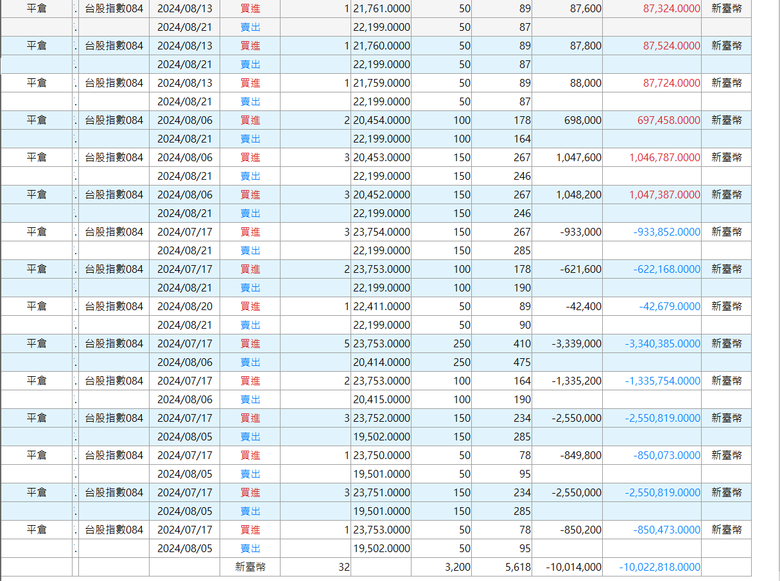This screenshot has height=581, width=780.
Task: Click the net profit 87,524.0000
Action: (672, 46)
